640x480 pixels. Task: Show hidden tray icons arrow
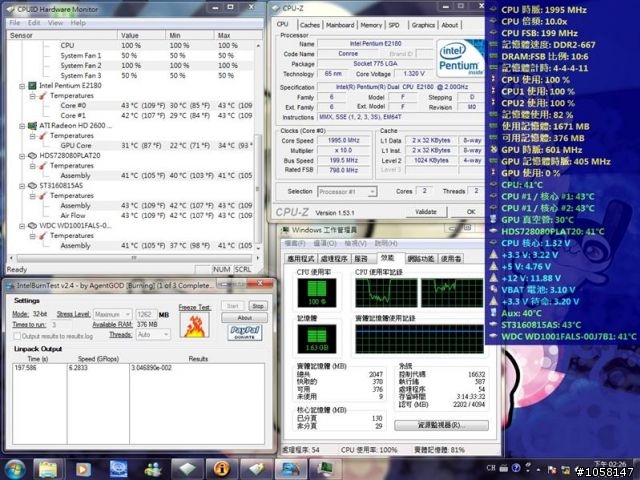pyautogui.click(x=538, y=469)
